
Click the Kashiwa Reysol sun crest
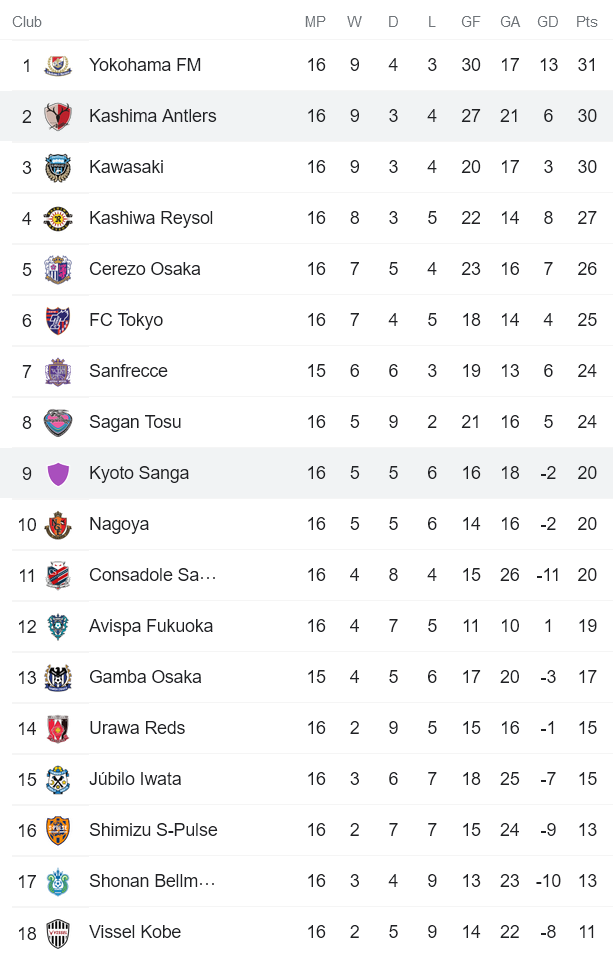[58, 217]
